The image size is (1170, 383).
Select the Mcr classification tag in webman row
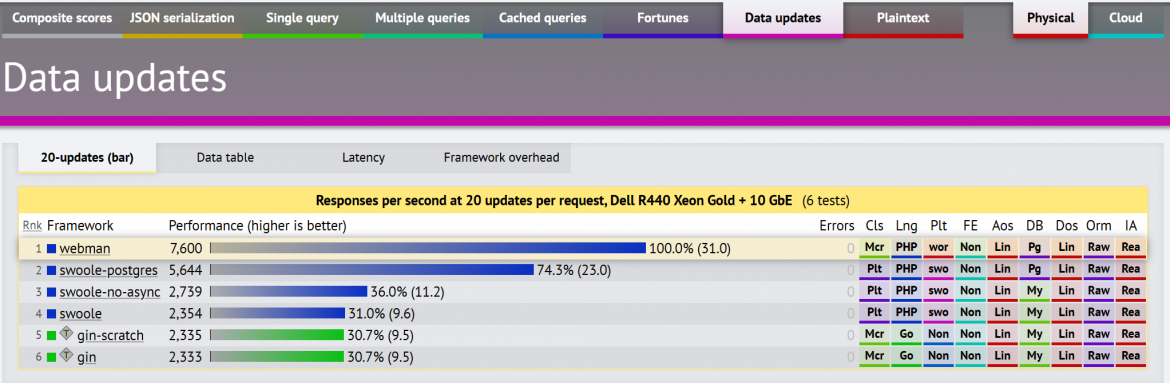coord(874,247)
